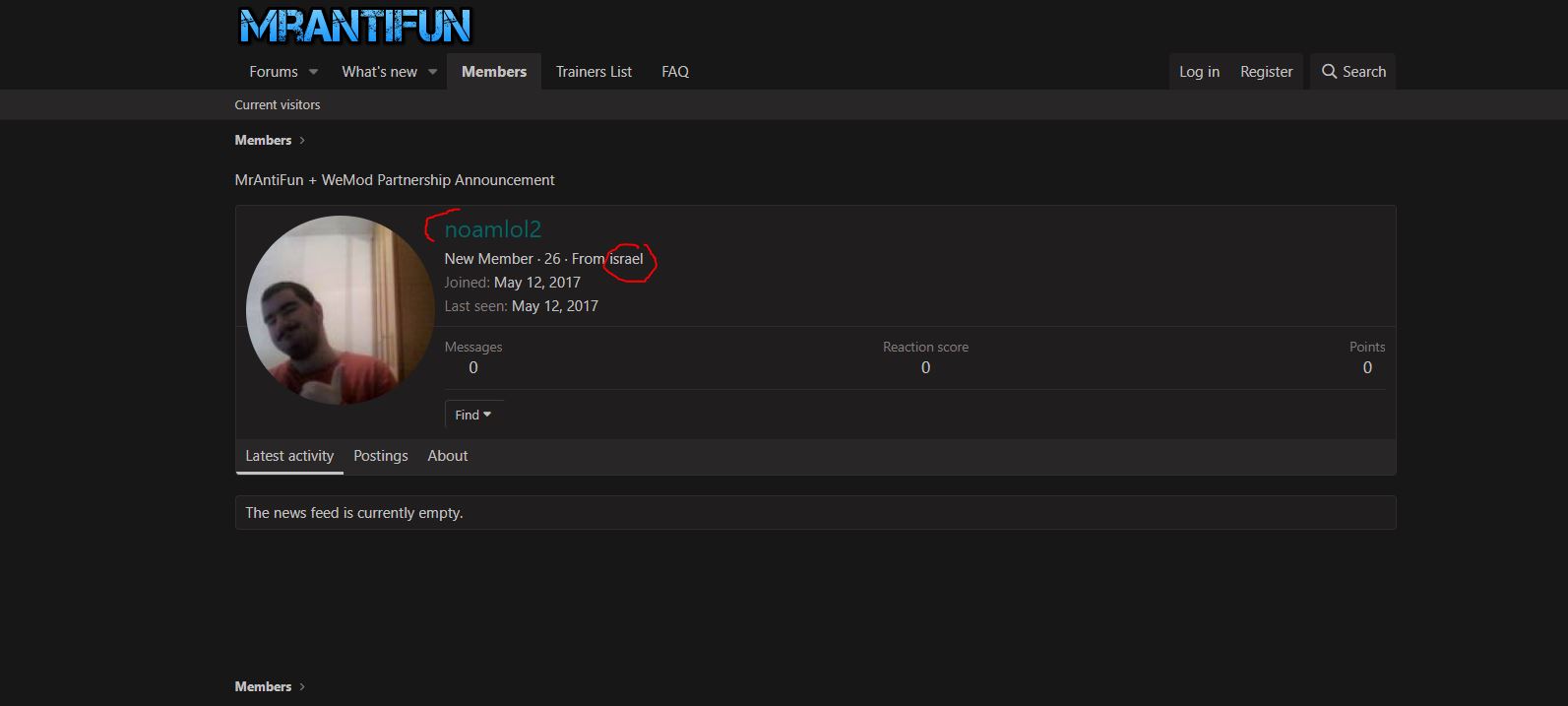Open the WeMod Partnership Announcement notice

click(x=395, y=180)
